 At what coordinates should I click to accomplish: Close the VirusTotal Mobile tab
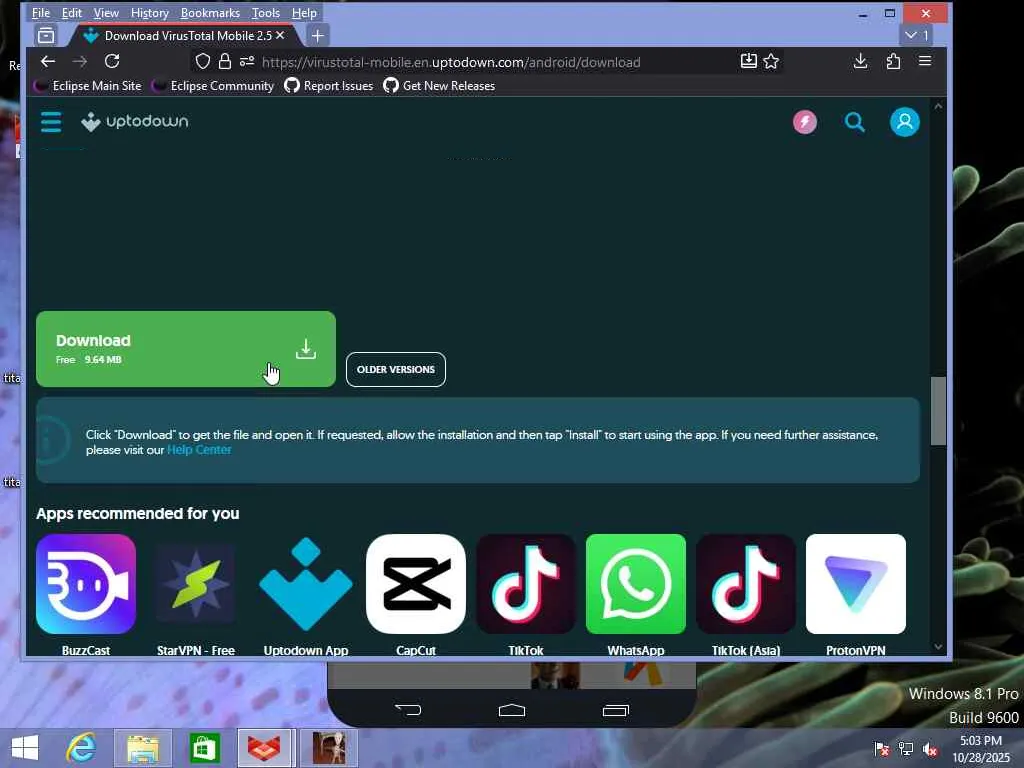[280, 35]
